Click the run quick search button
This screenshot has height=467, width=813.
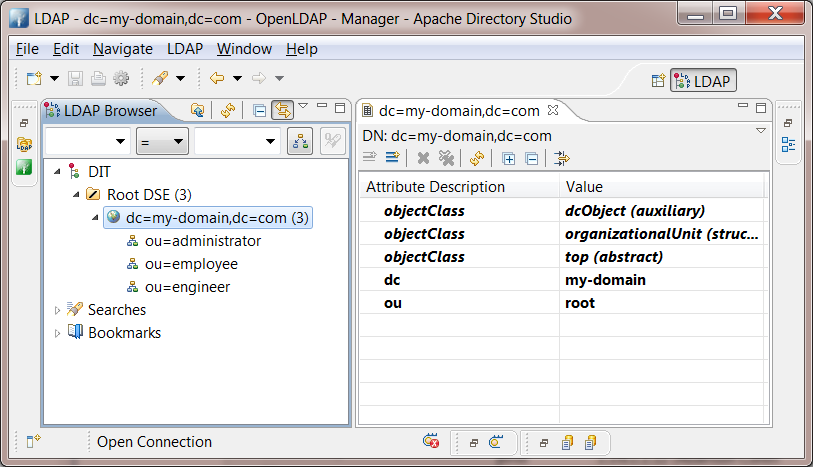click(332, 141)
